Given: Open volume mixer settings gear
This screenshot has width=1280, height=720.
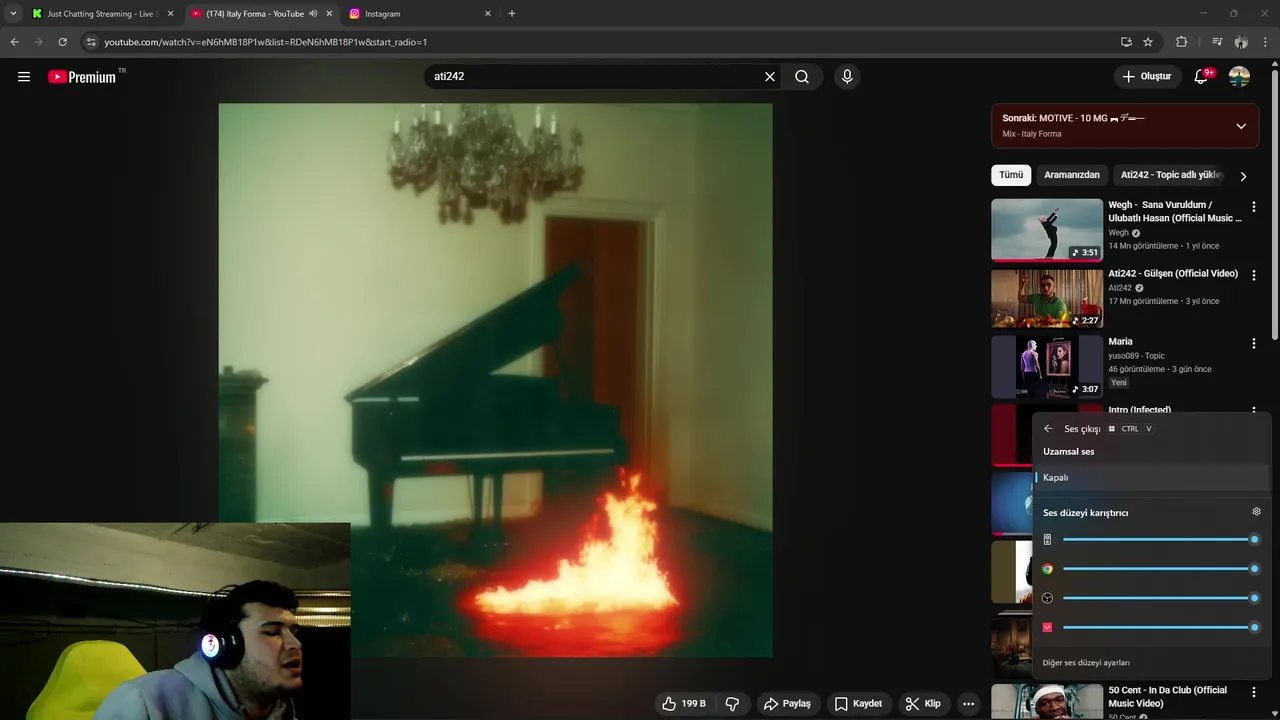Looking at the screenshot, I should point(1257,512).
